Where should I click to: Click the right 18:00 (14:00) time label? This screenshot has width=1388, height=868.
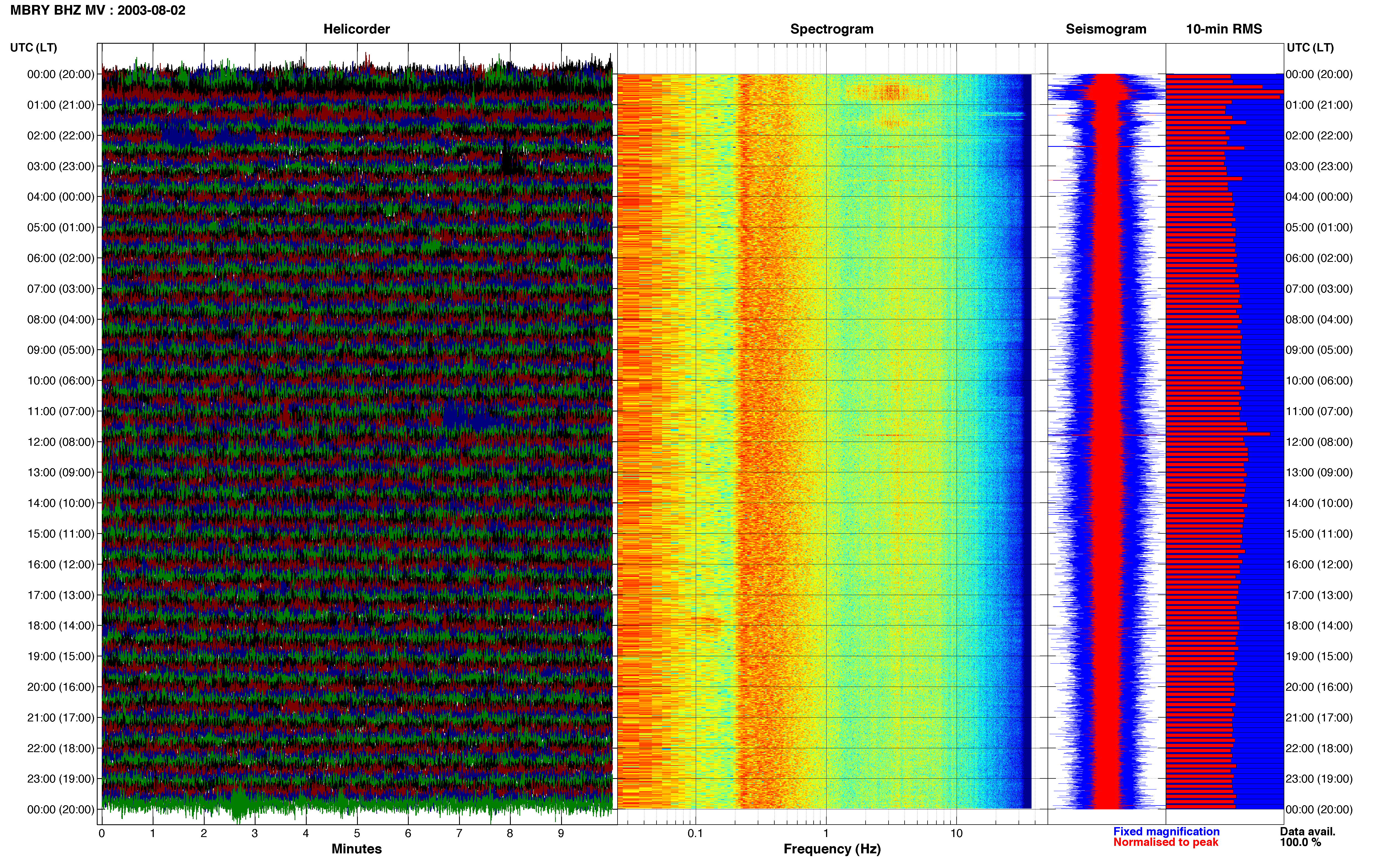click(1319, 625)
